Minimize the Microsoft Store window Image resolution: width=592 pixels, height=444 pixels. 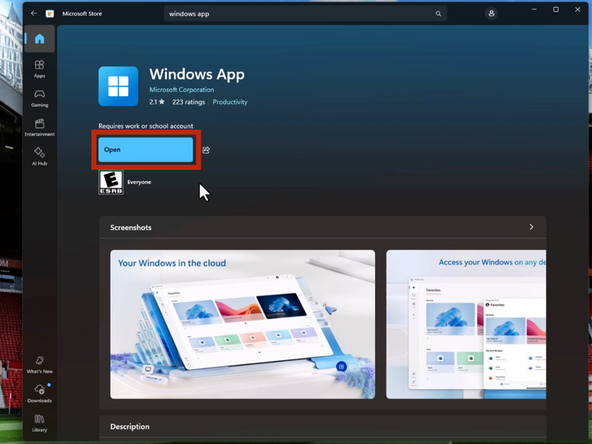coord(534,9)
